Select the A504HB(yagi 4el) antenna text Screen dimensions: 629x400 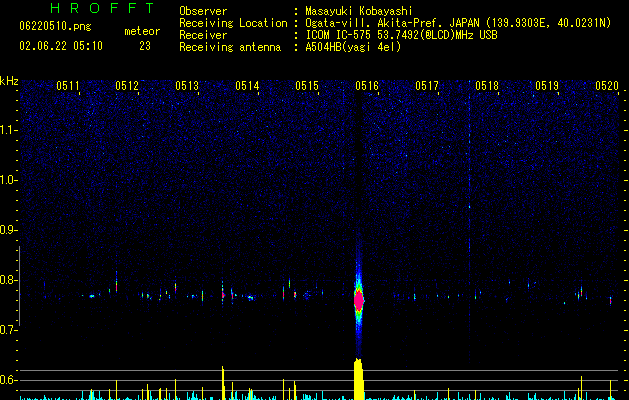(x=353, y=47)
